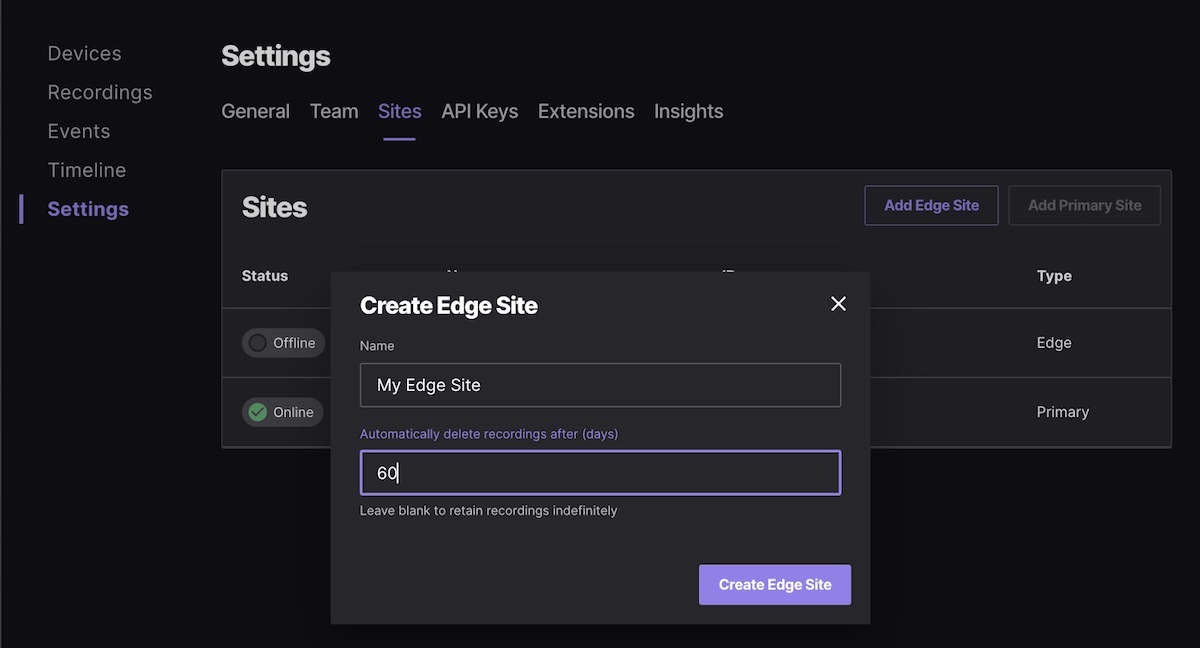Click the Status column header
Screen dimensions: 1200x648
(264, 275)
